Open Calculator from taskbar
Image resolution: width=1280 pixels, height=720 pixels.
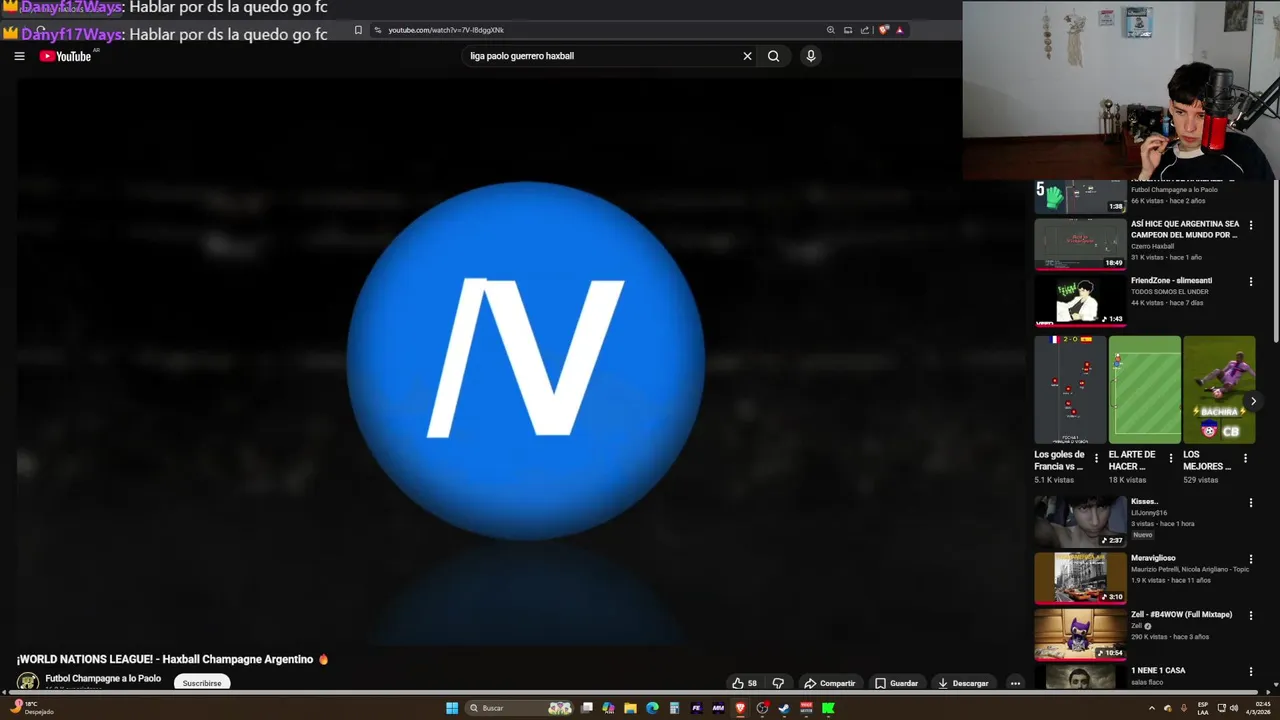pos(674,708)
